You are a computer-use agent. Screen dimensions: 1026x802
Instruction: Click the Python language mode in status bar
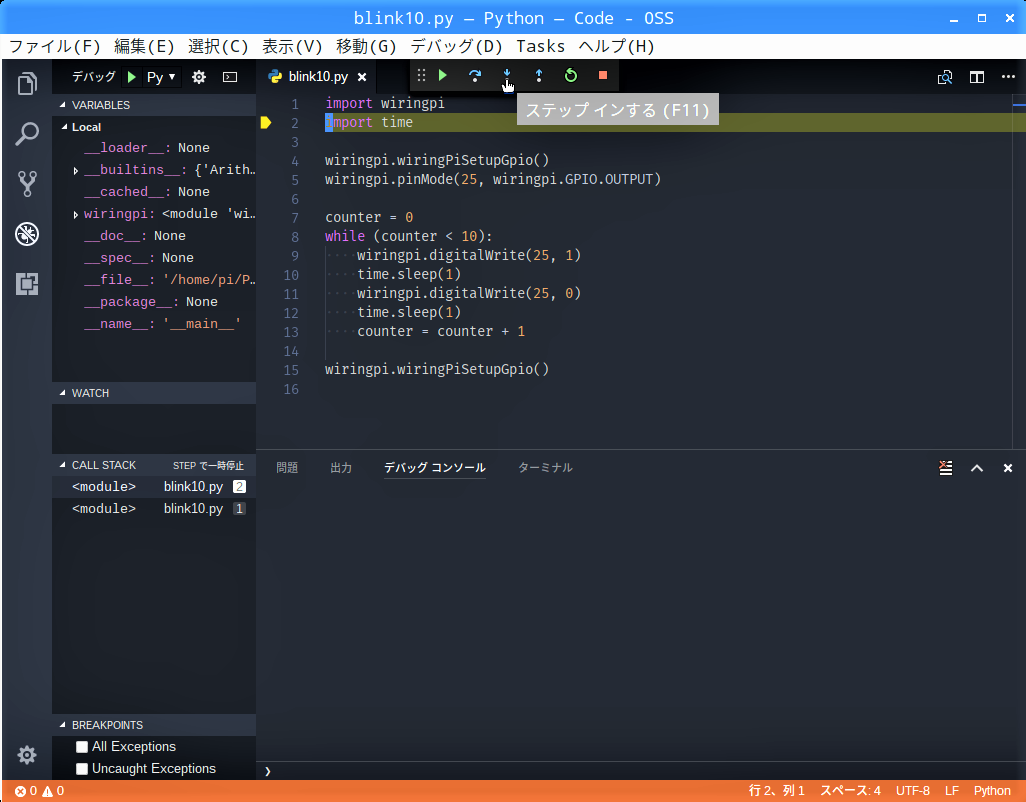click(x=992, y=791)
